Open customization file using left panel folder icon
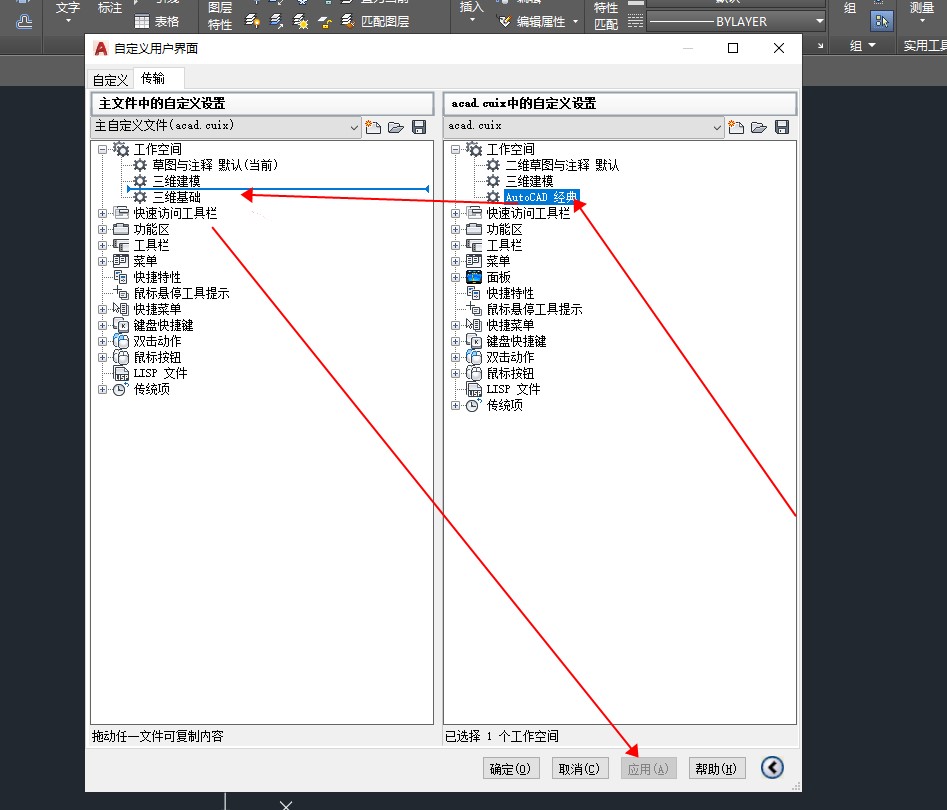 395,127
